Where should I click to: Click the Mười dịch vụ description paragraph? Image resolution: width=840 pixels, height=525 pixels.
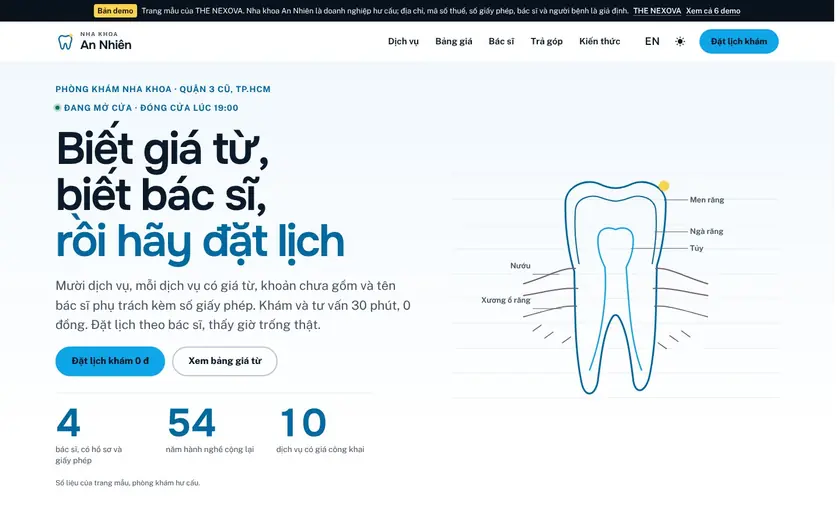(x=233, y=305)
